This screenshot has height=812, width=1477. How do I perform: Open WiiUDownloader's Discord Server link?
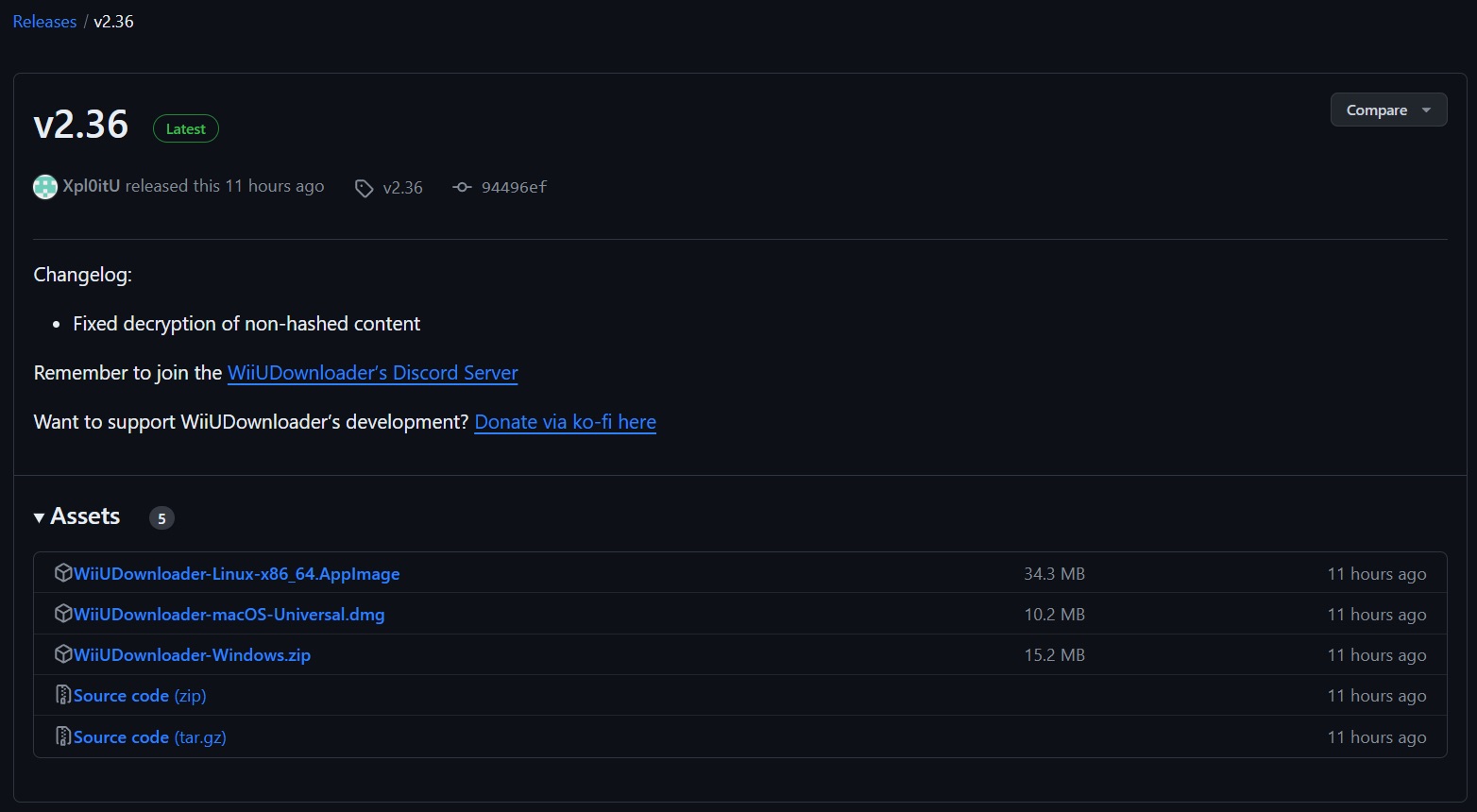pos(373,373)
